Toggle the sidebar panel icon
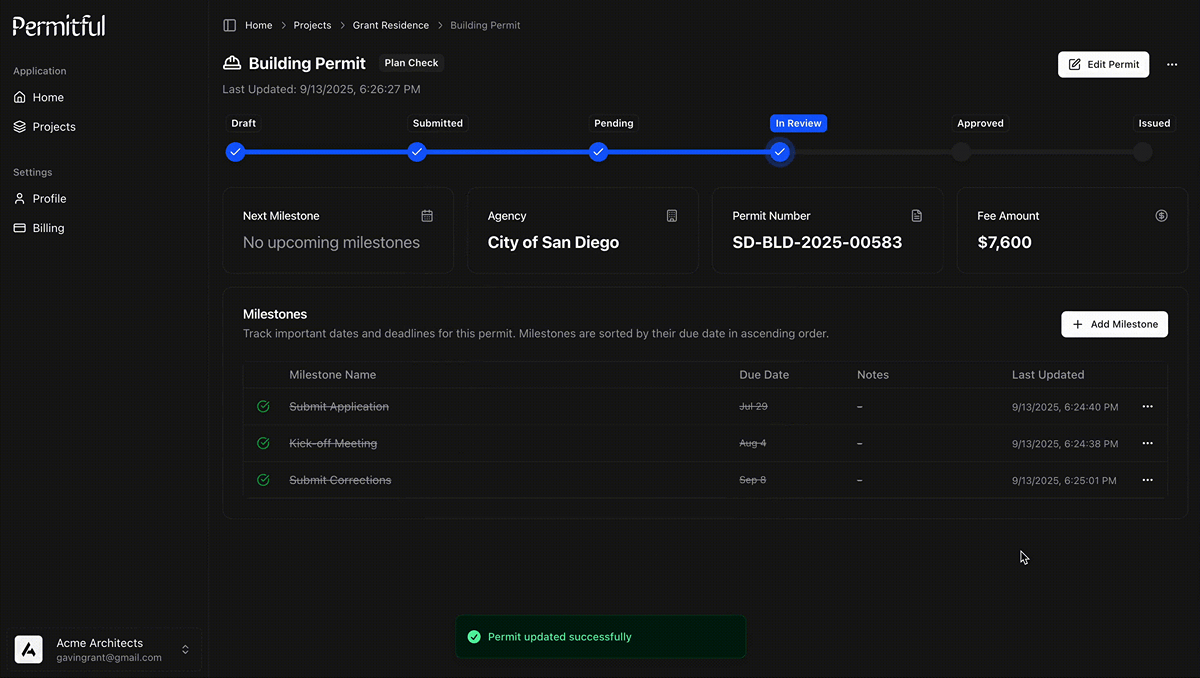 (230, 25)
